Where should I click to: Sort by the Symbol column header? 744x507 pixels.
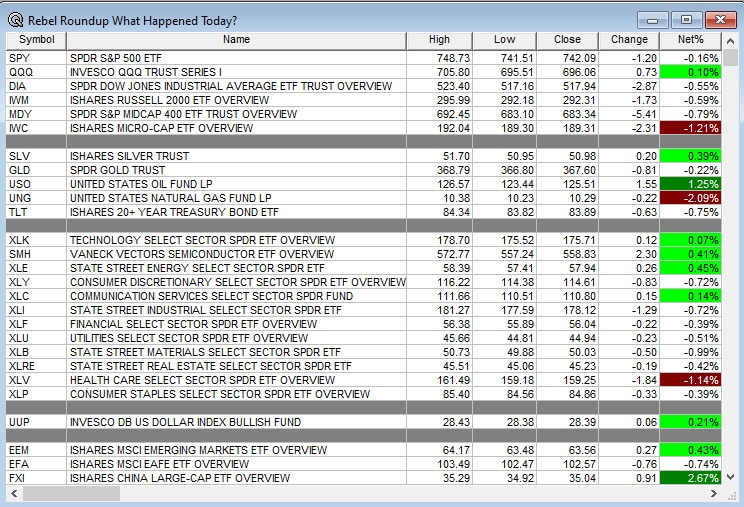tap(36, 40)
